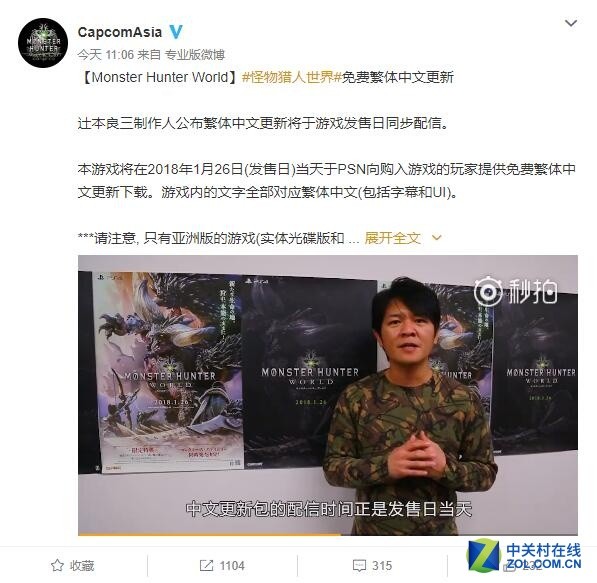The width and height of the screenshot is (597, 583).
Task: Click the 1104 repost count
Action: tap(232, 565)
